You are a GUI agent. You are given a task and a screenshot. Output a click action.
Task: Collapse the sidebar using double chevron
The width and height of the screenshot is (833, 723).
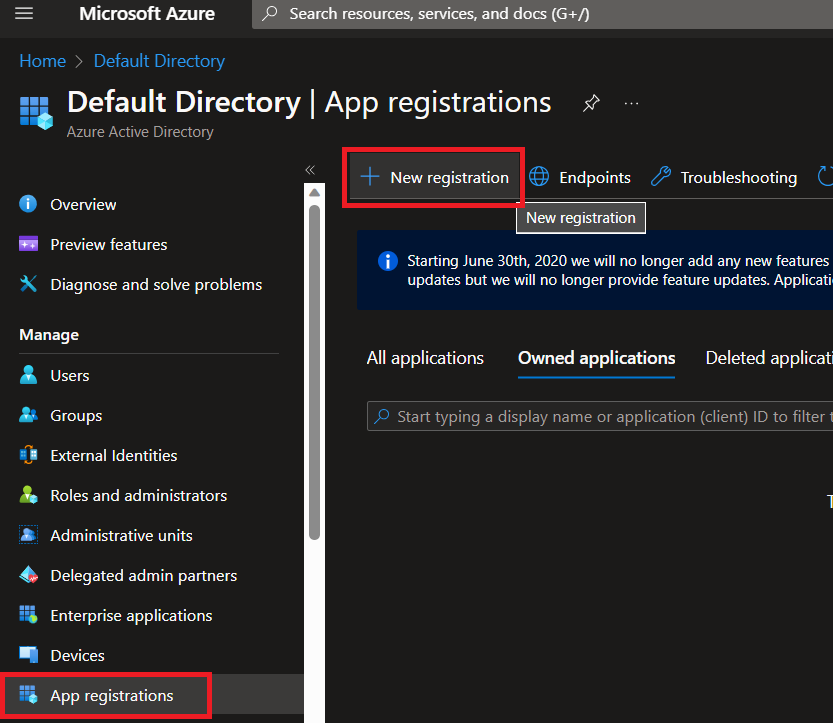(310, 170)
